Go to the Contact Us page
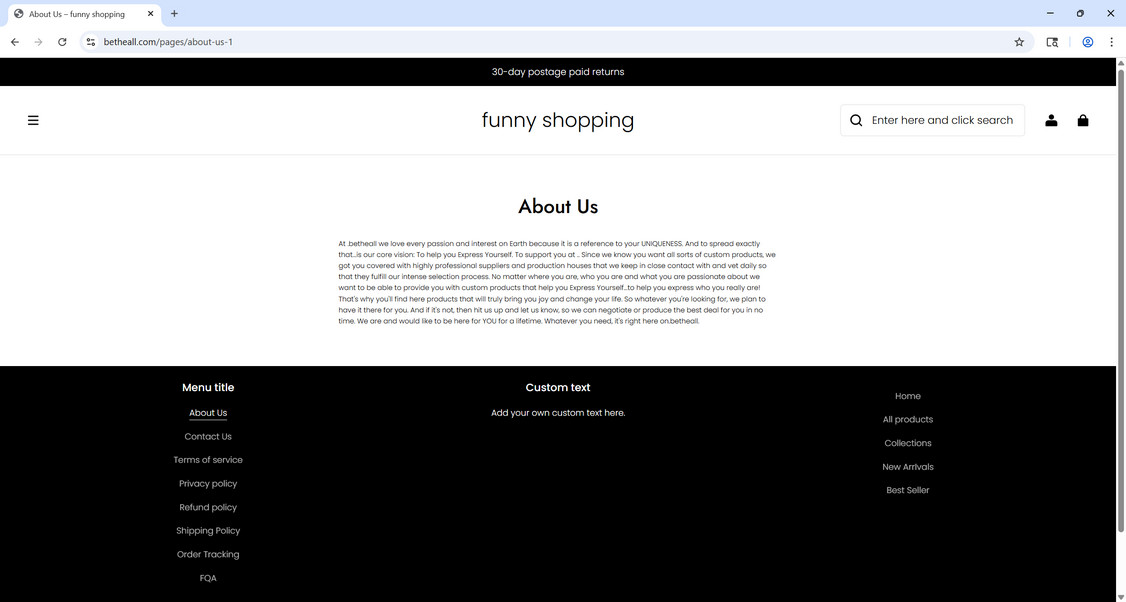The width and height of the screenshot is (1126, 602). pos(208,436)
